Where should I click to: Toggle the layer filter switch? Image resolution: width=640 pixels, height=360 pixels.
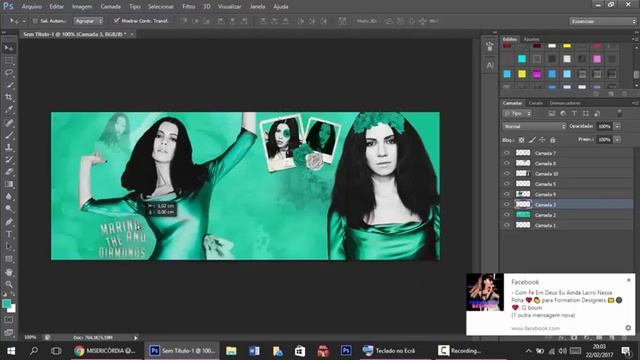point(619,114)
